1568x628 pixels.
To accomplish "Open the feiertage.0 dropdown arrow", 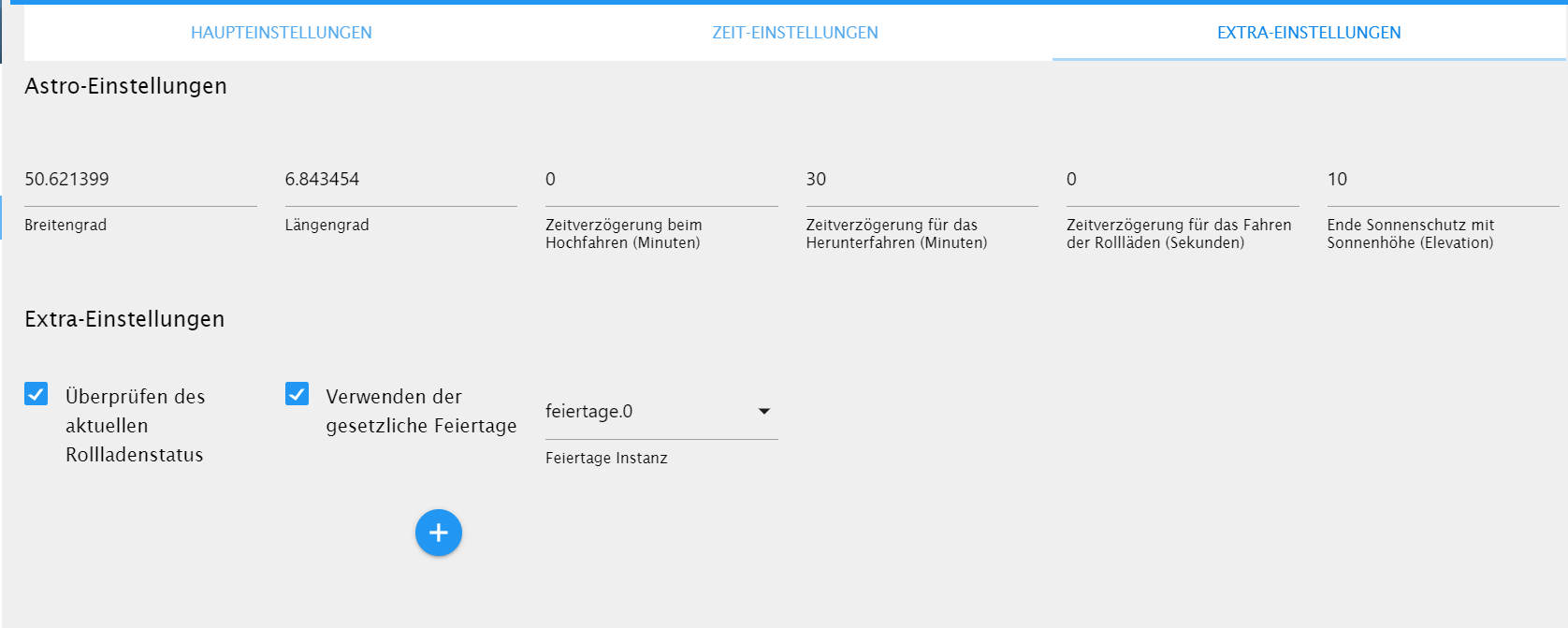I will click(763, 412).
